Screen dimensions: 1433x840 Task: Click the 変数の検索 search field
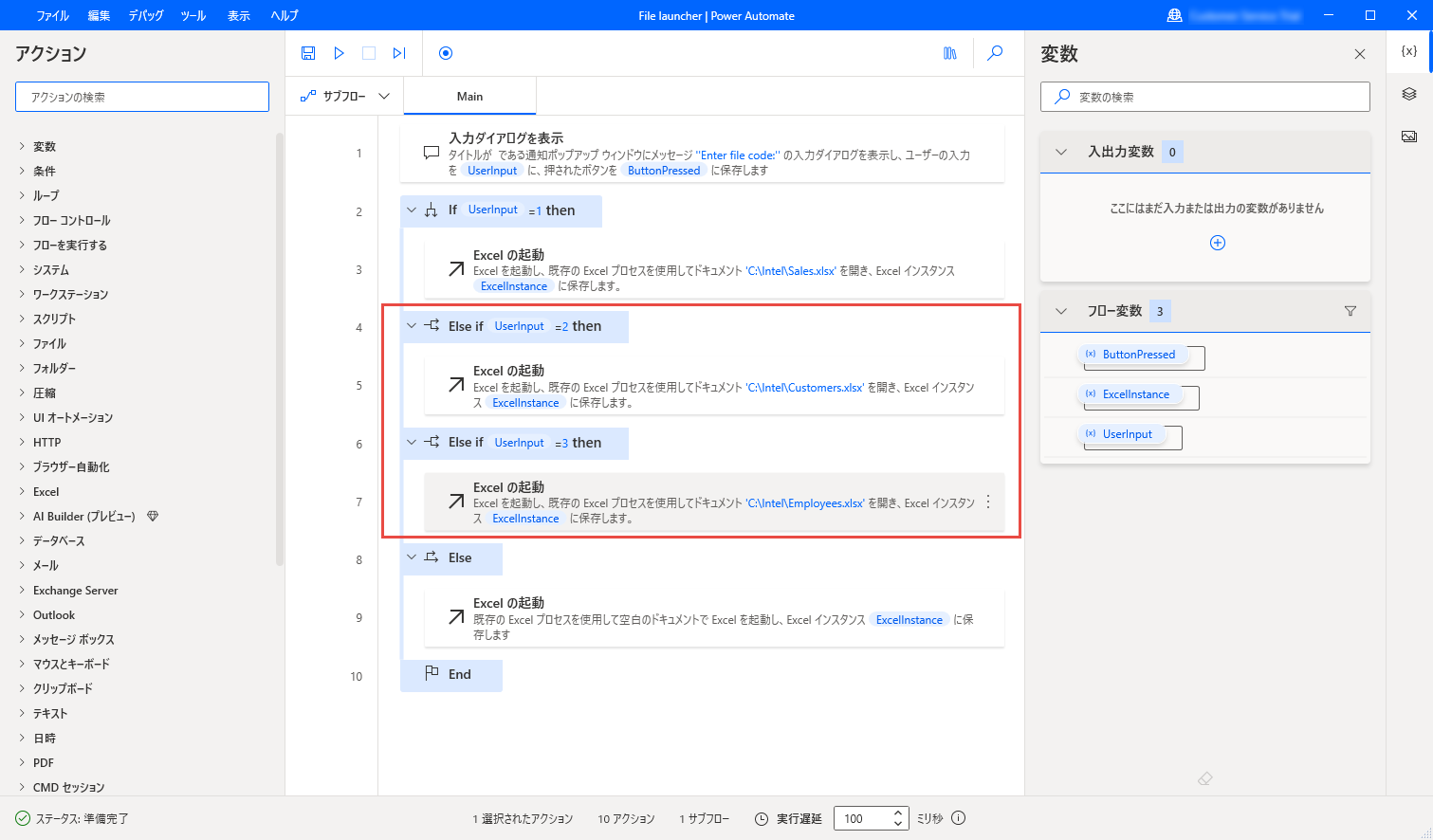click(1205, 97)
